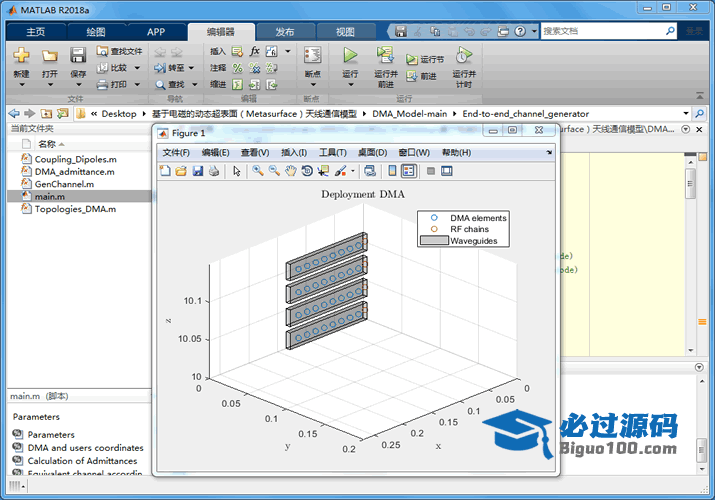This screenshot has width=715, height=500.
Task: Open Figure 1 Edit (编辑) menu
Action: 216,153
